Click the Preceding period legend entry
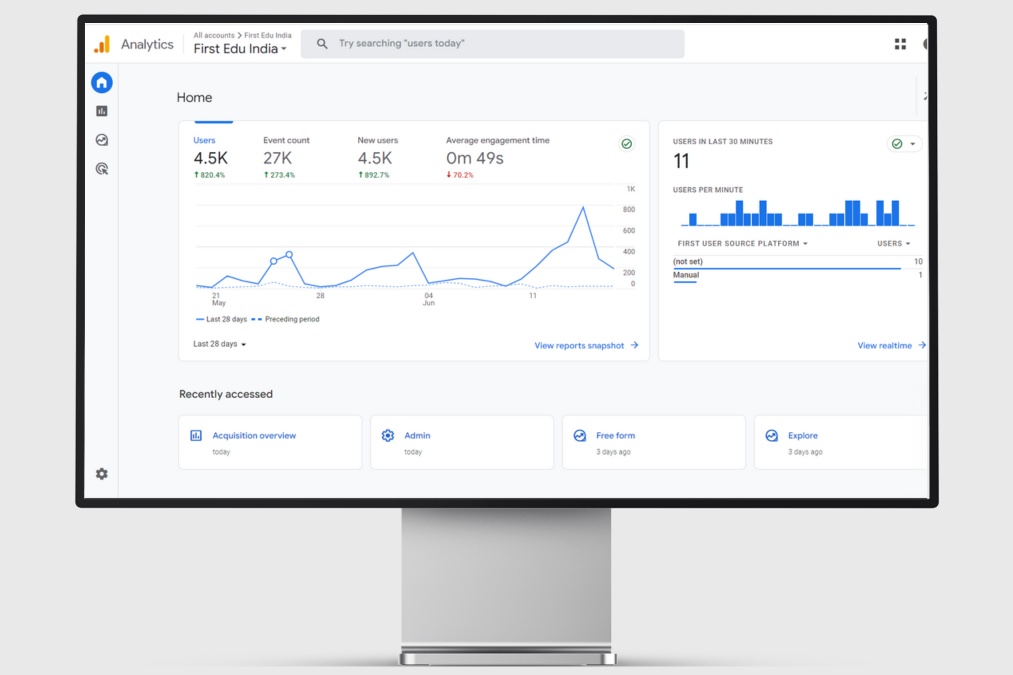This screenshot has width=1013, height=675. click(286, 319)
